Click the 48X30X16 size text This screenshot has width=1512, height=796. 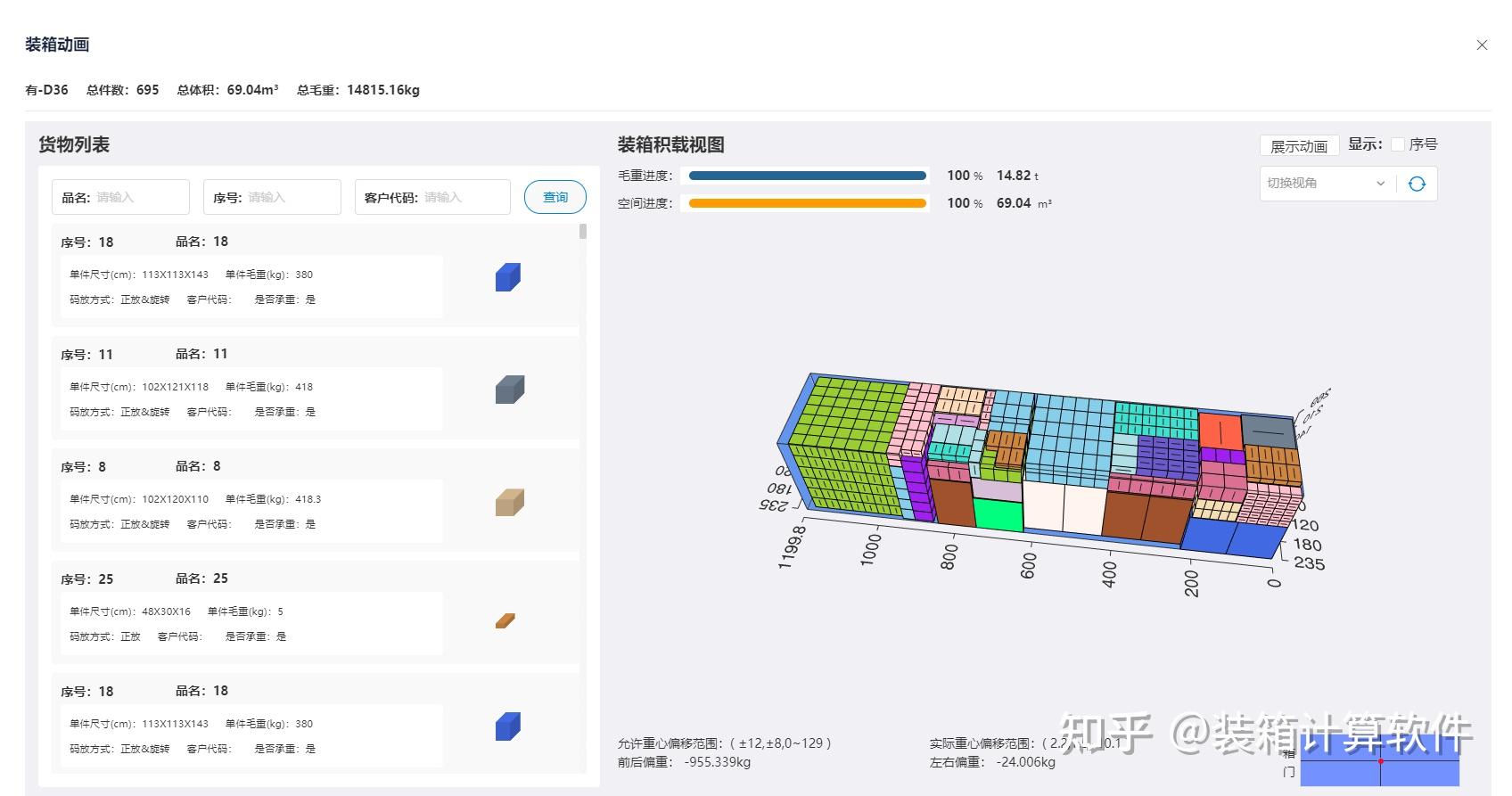166,611
